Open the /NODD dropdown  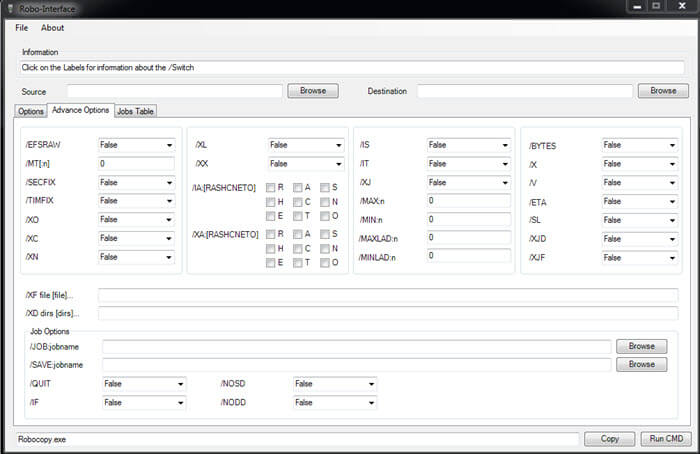coord(335,402)
